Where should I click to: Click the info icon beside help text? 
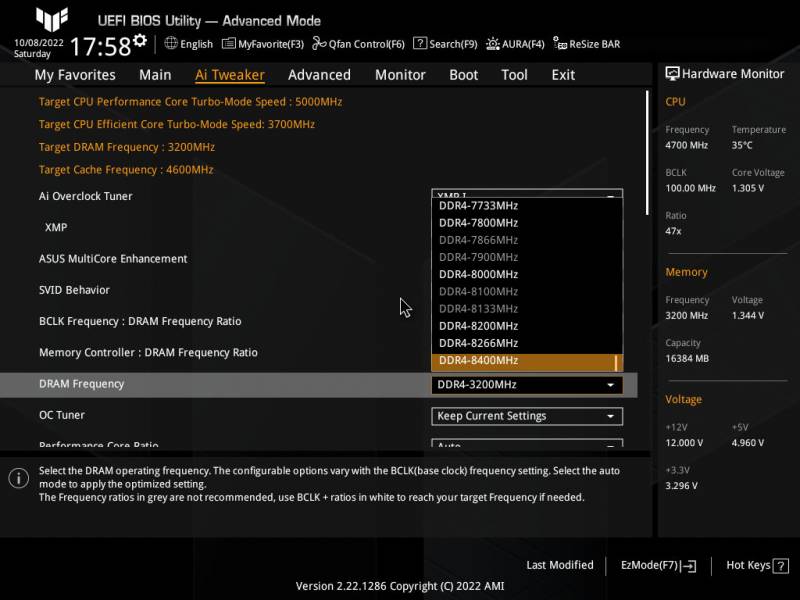(x=19, y=478)
